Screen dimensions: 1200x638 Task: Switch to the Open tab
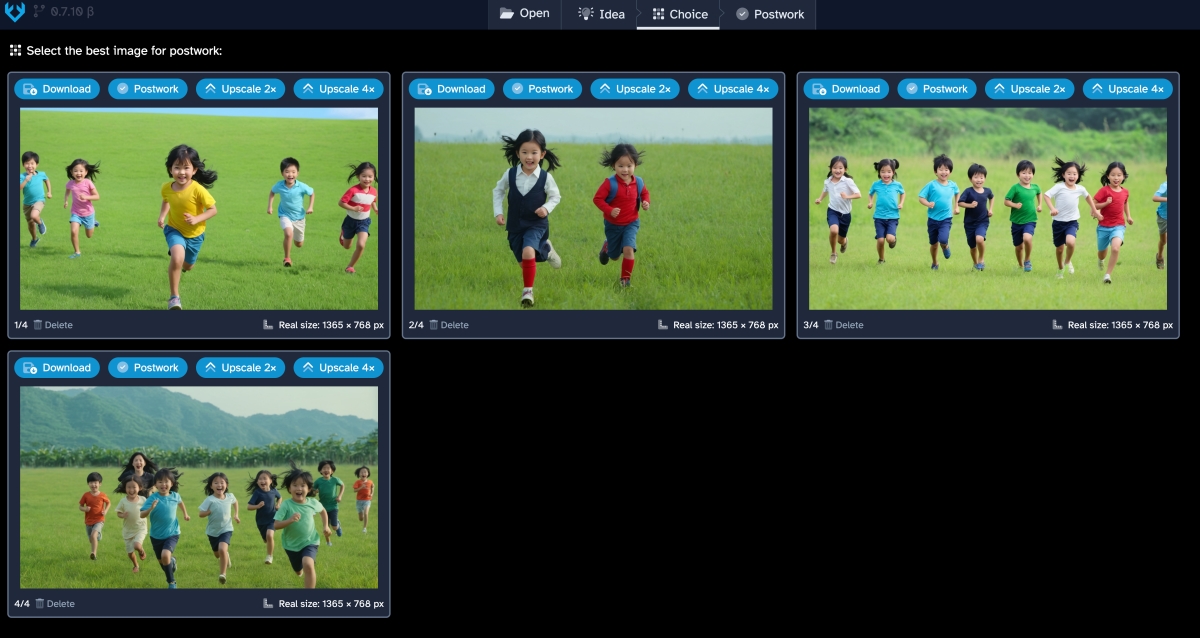524,14
